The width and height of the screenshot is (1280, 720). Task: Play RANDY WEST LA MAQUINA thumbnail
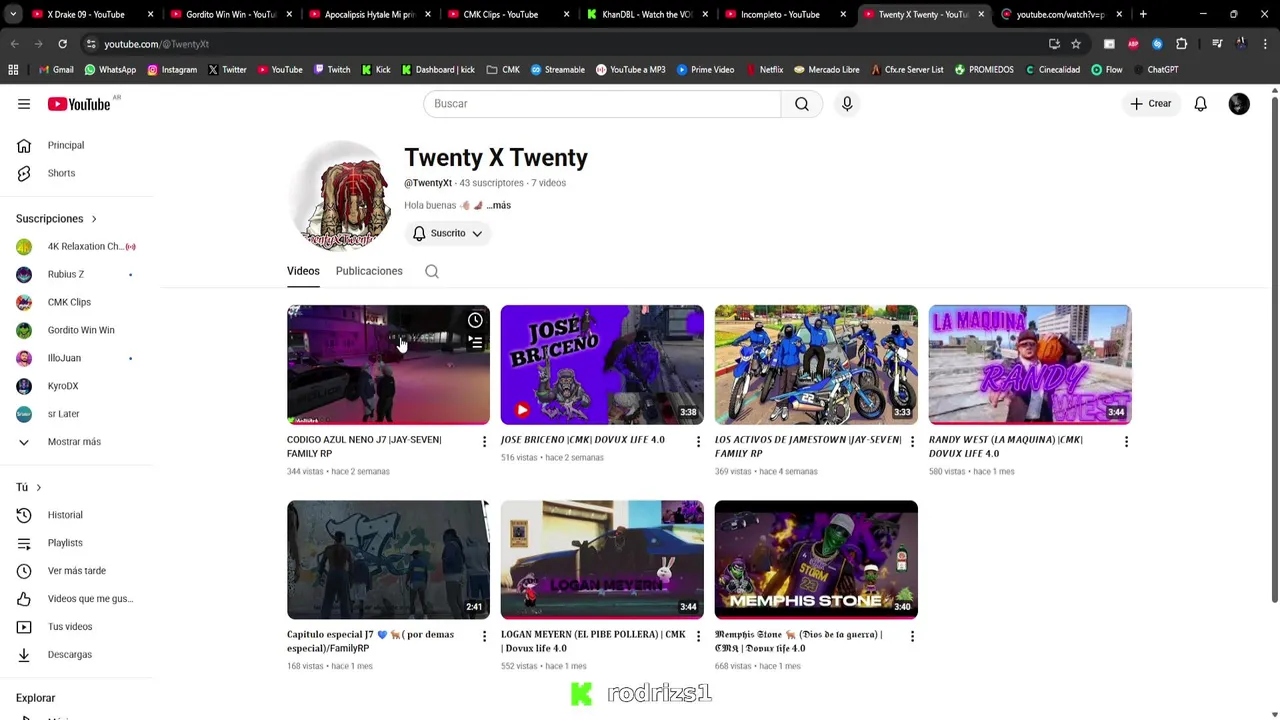click(x=1030, y=365)
